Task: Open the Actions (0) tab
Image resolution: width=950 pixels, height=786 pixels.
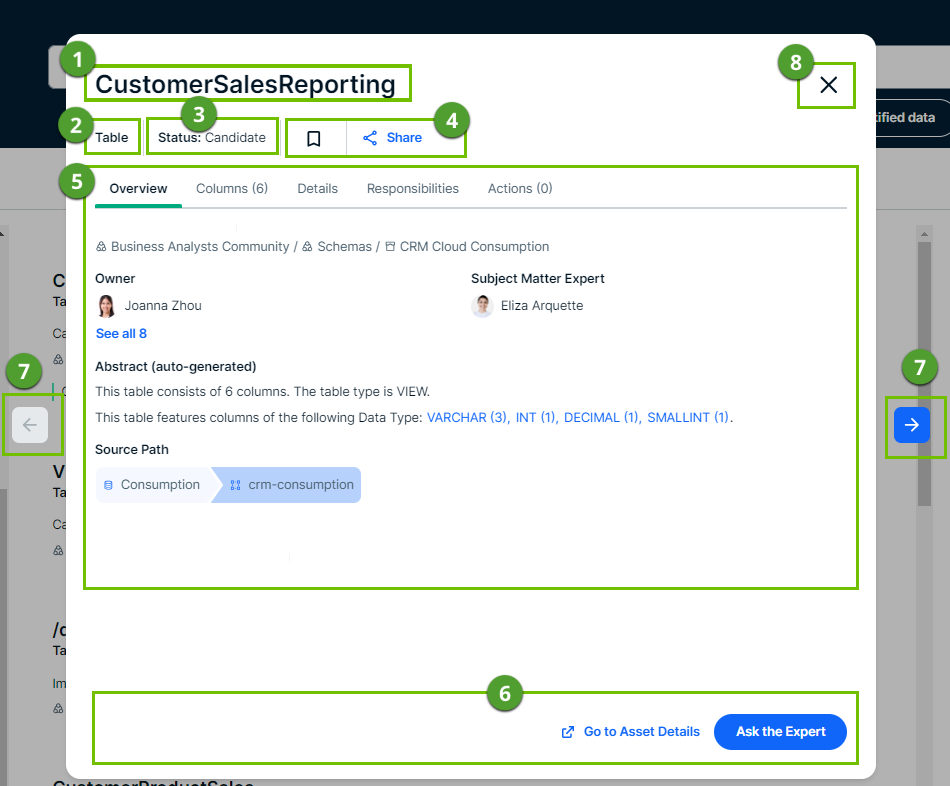Action: click(x=519, y=188)
